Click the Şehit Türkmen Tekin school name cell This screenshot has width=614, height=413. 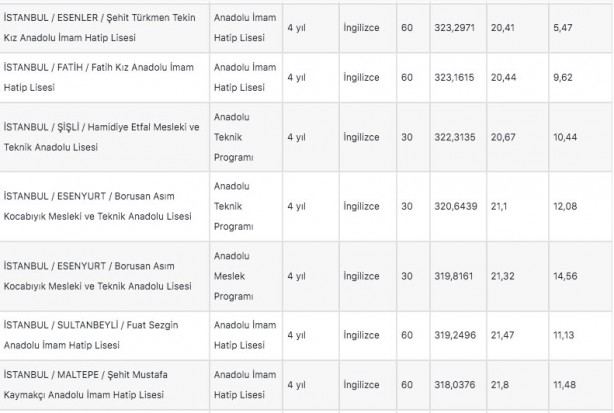[x=102, y=27]
